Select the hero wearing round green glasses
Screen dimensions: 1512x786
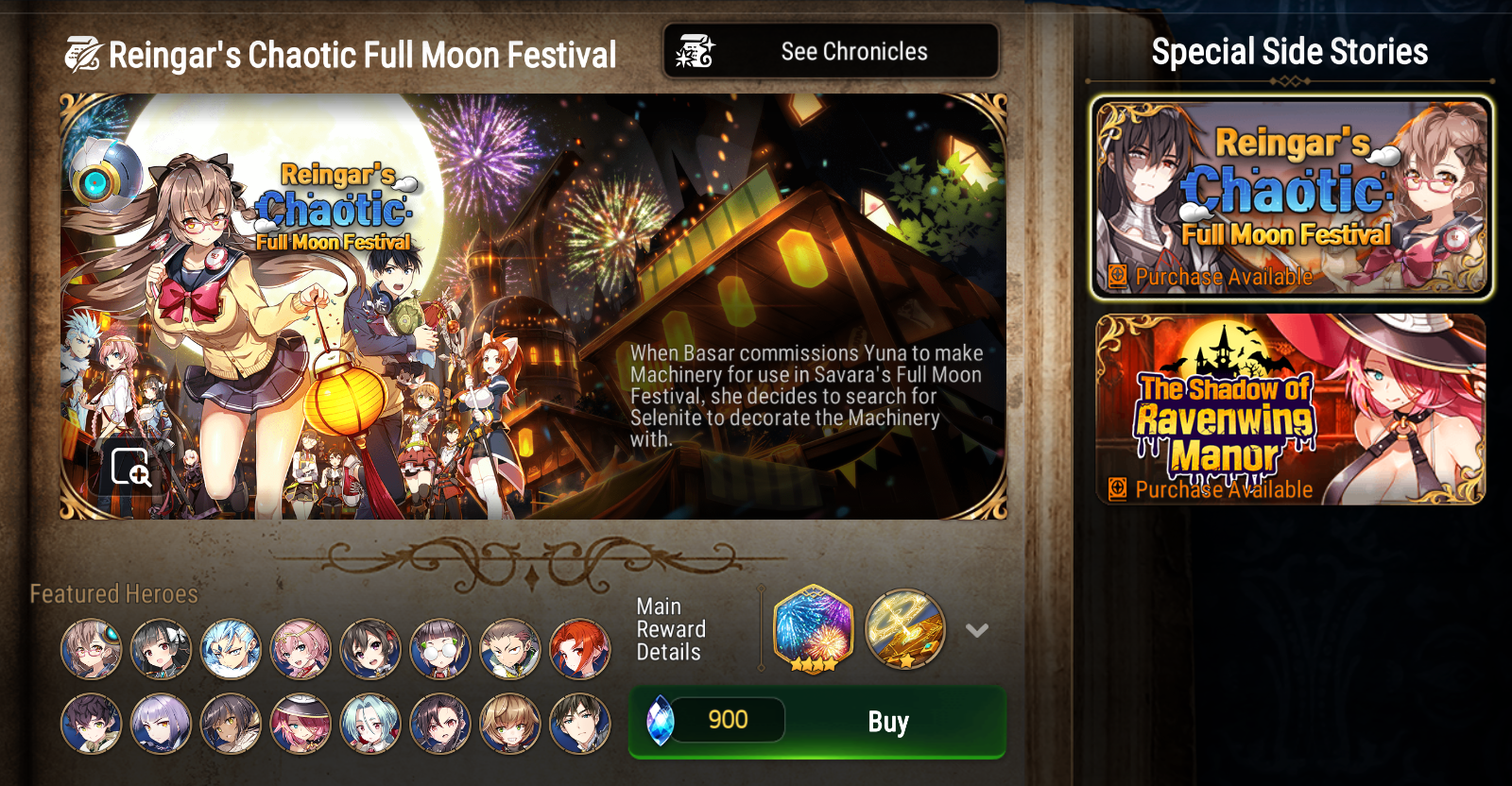tap(440, 649)
